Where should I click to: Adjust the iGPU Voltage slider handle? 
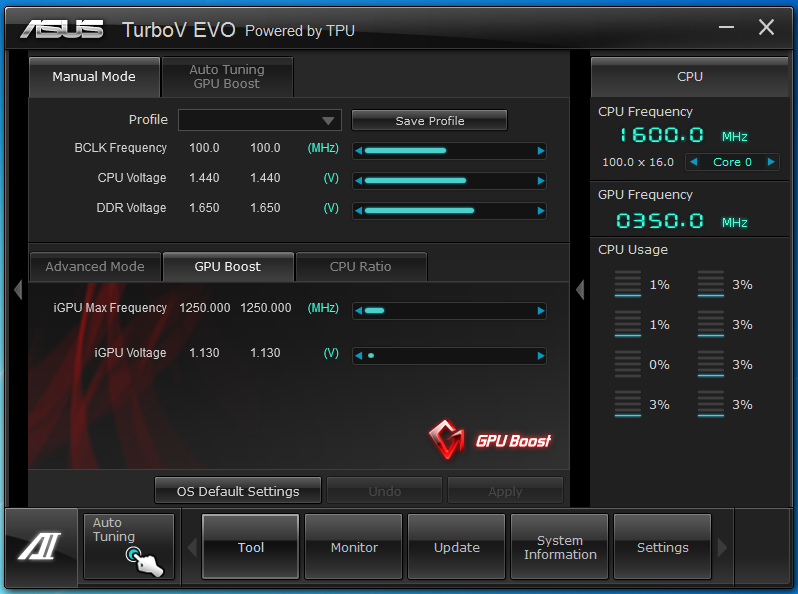pos(371,356)
